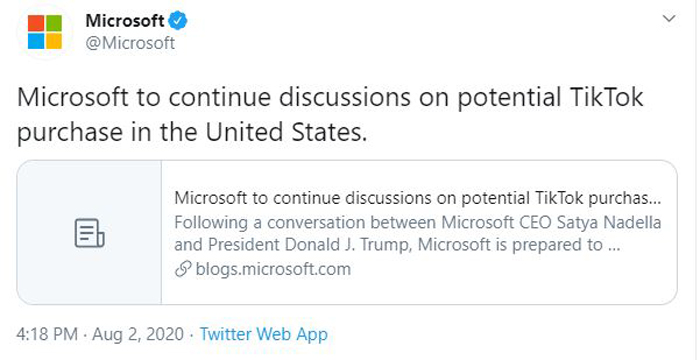Open the Twitter Web App source link
This screenshot has width=700, height=360.
[x=263, y=334]
